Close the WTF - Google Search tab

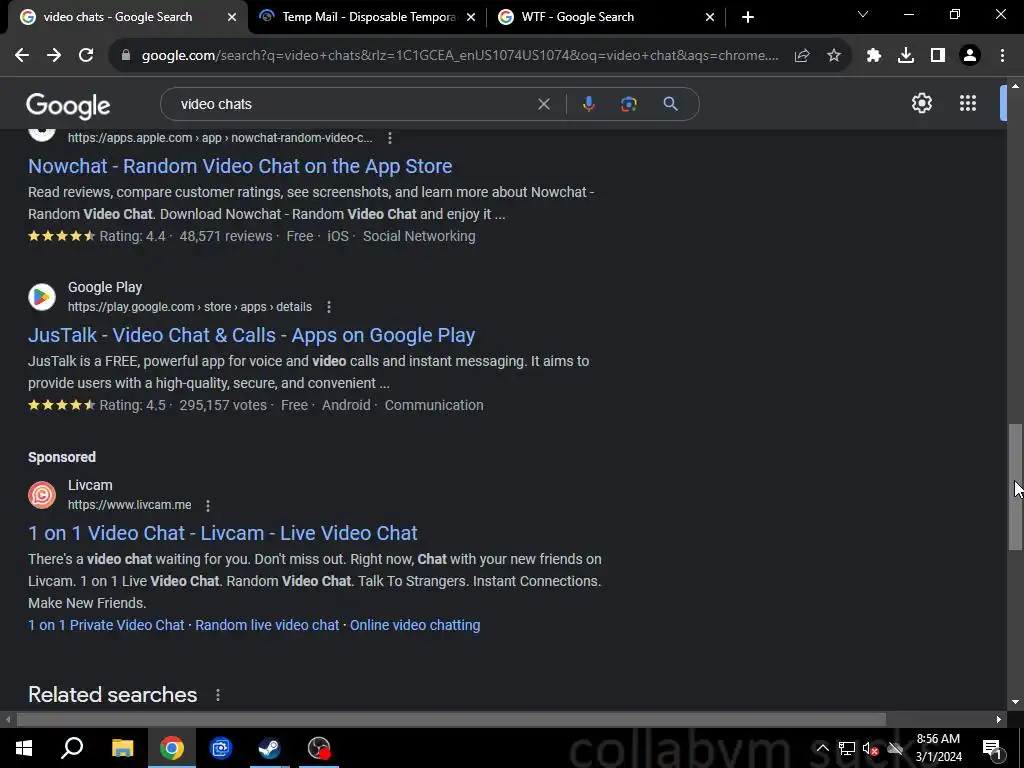[710, 18]
